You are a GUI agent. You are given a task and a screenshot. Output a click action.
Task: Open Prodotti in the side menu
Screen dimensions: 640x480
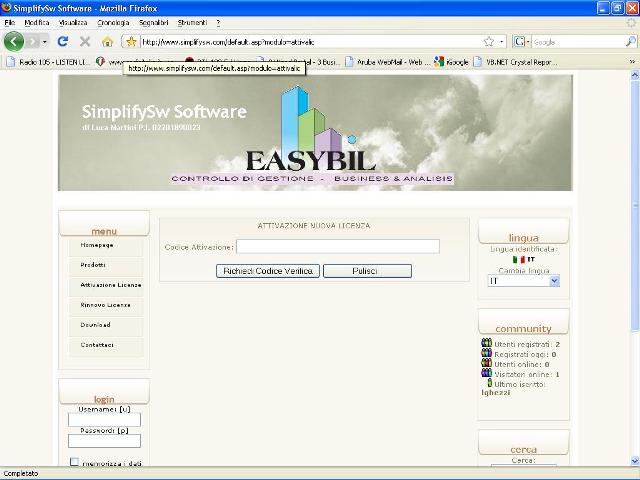(93, 265)
